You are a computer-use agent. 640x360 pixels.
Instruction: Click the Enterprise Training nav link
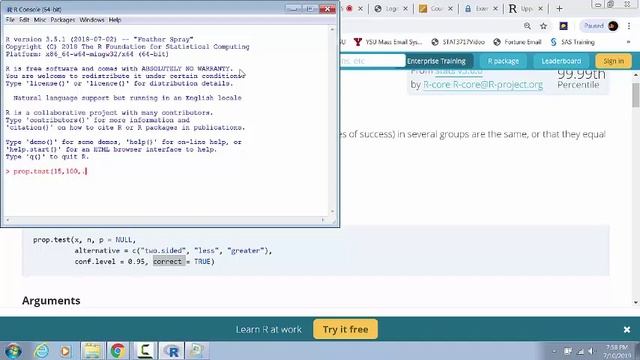click(436, 61)
